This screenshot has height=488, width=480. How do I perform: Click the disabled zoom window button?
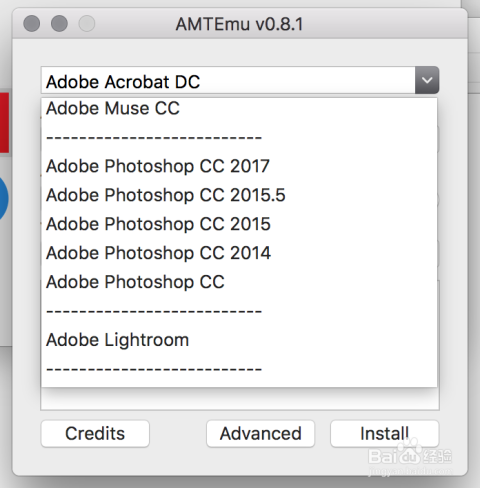click(x=87, y=24)
